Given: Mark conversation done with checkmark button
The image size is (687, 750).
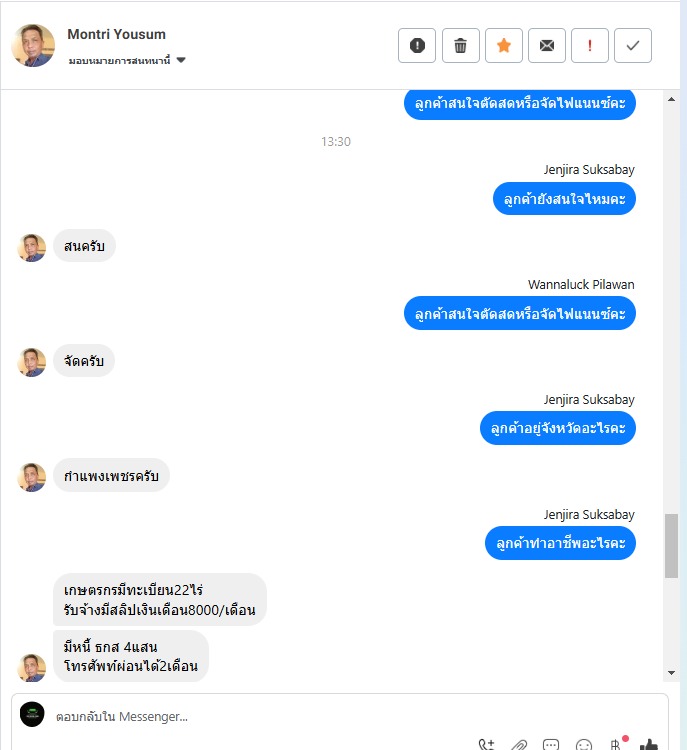Looking at the screenshot, I should pyautogui.click(x=632, y=45).
